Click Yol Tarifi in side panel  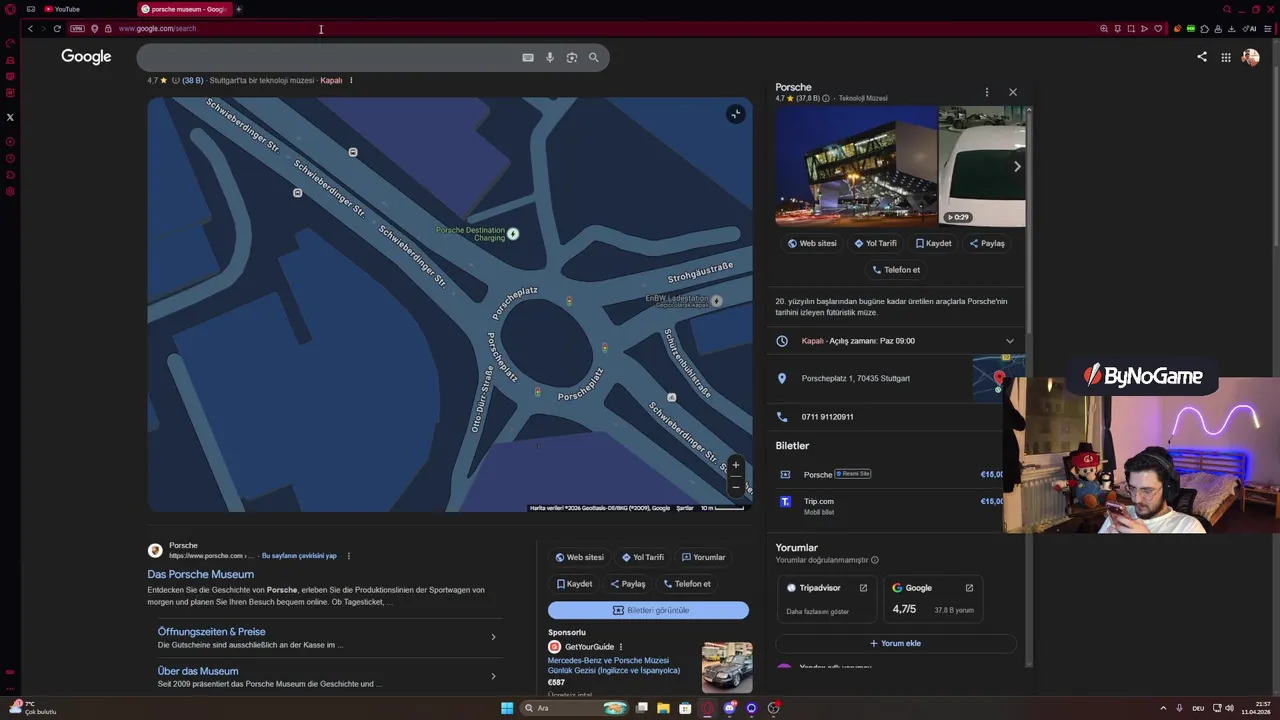(x=876, y=243)
